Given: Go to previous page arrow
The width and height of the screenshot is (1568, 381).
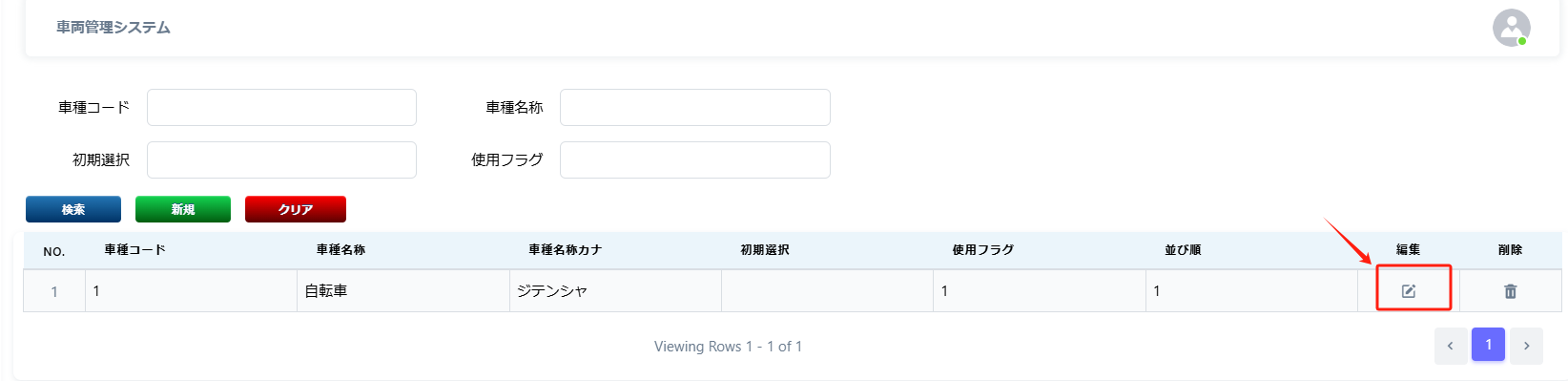Looking at the screenshot, I should (1451, 346).
